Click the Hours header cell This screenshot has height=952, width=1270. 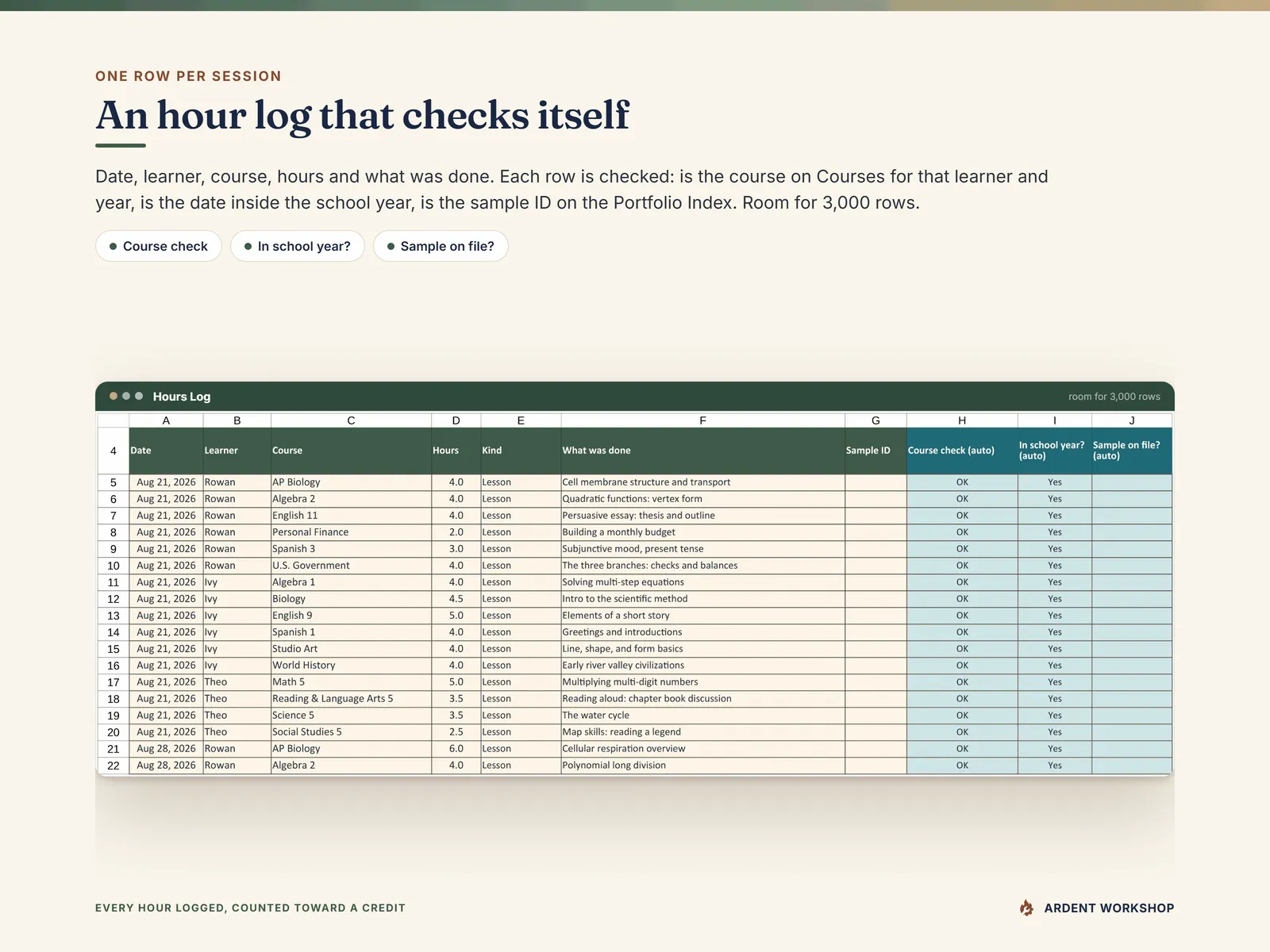456,451
